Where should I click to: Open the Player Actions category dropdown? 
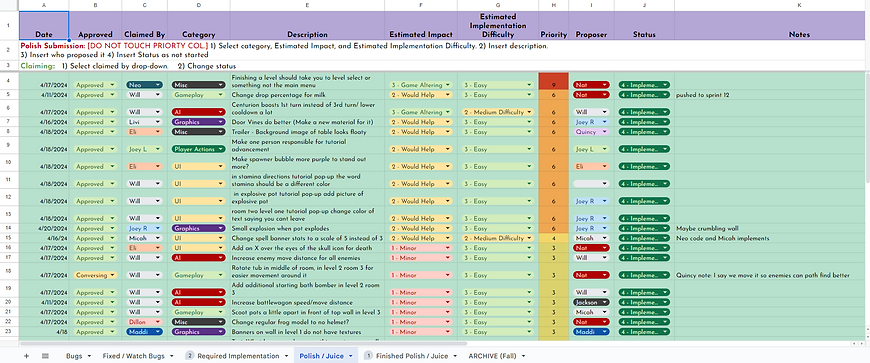tap(199, 149)
